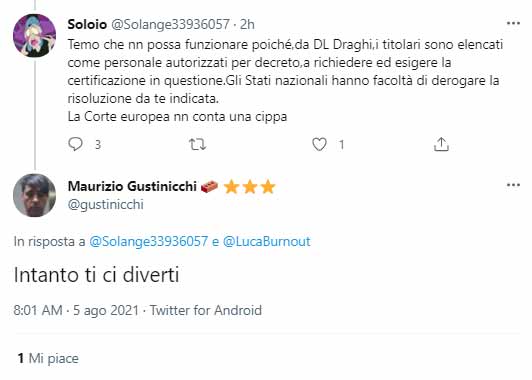Click the reply count 3 on Soloio's tweet
This screenshot has width=532, height=380.
[98, 145]
